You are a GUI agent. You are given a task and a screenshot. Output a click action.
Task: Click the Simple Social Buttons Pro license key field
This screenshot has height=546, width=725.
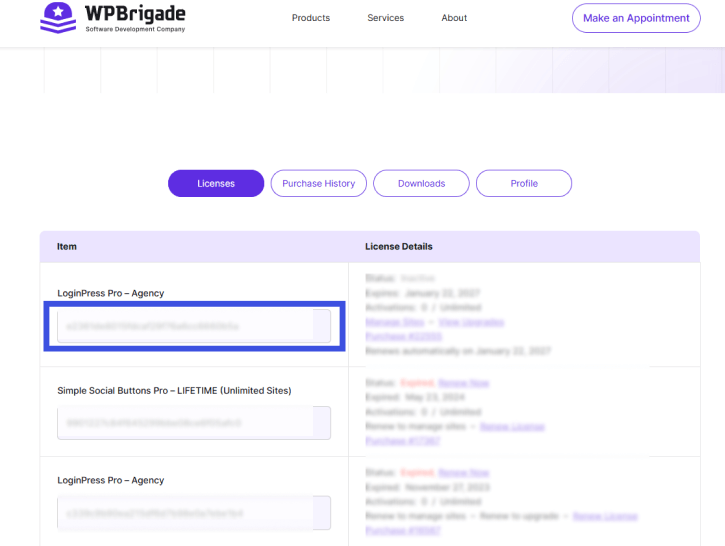pyautogui.click(x=193, y=423)
